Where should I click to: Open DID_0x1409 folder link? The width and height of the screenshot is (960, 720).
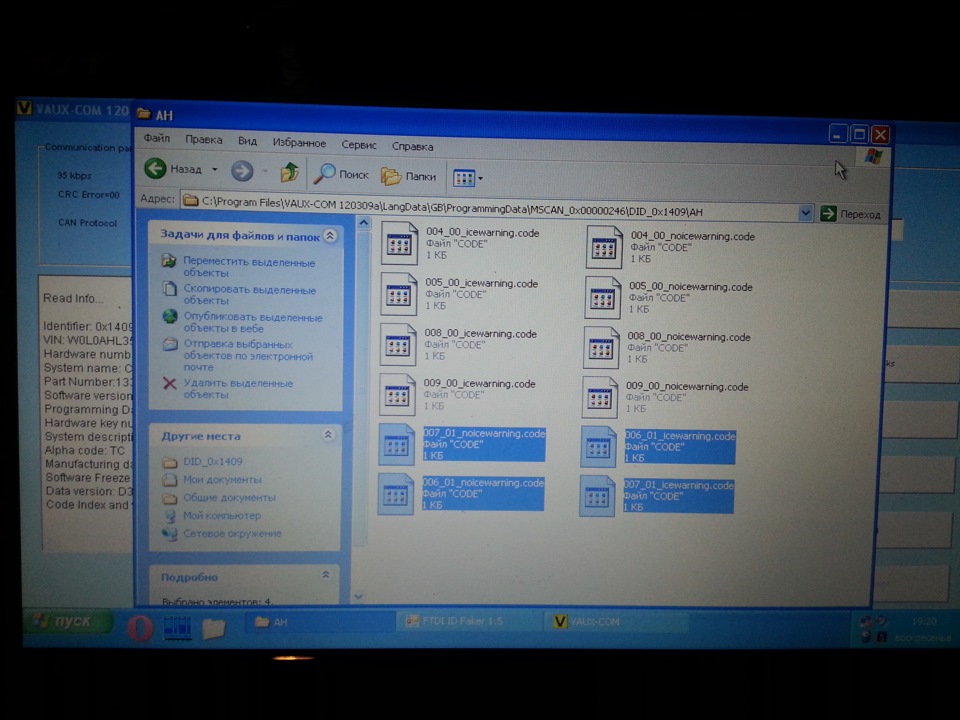pos(212,462)
